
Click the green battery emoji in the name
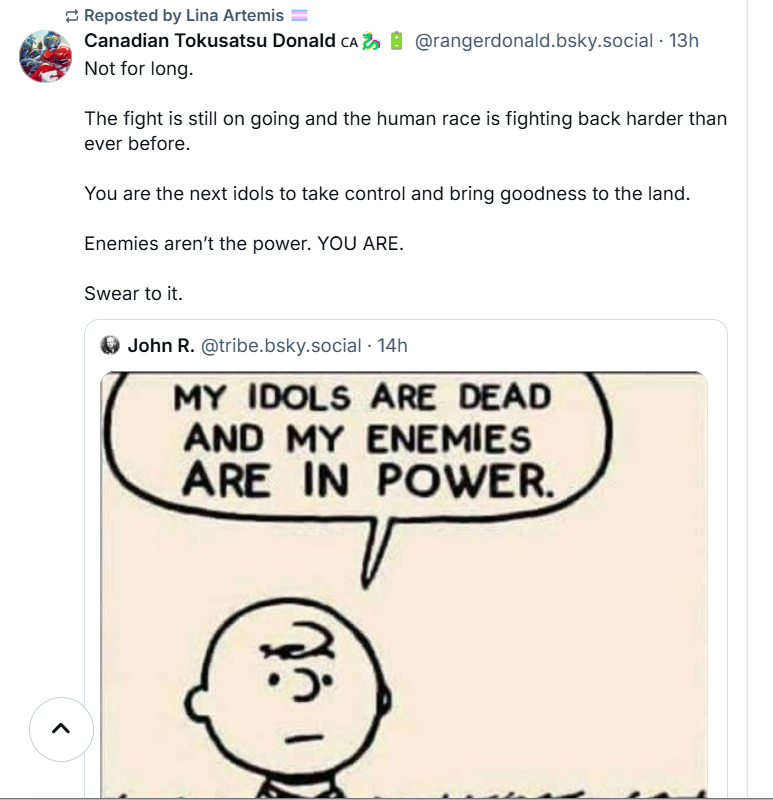[396, 41]
